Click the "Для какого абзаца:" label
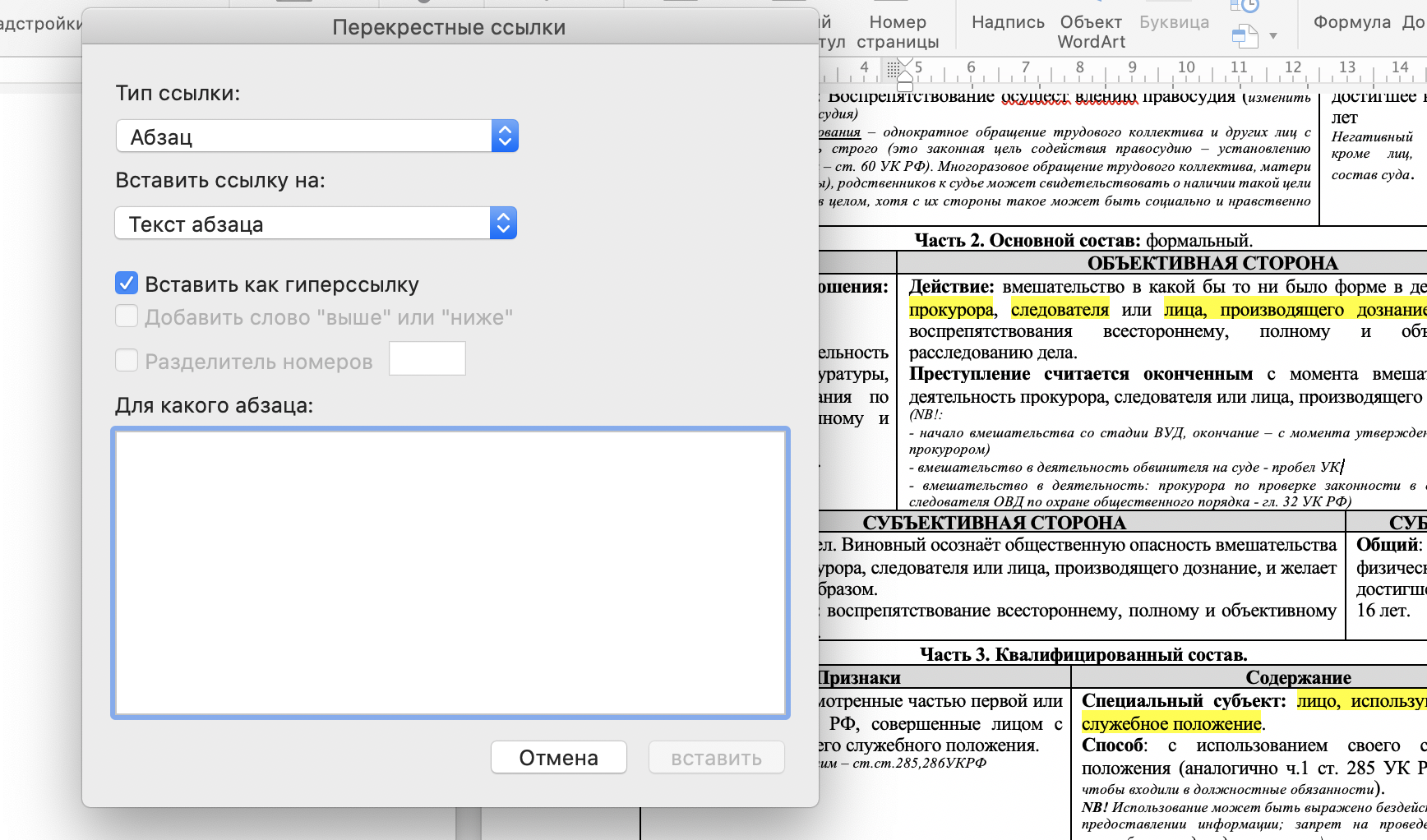 pyautogui.click(x=214, y=405)
